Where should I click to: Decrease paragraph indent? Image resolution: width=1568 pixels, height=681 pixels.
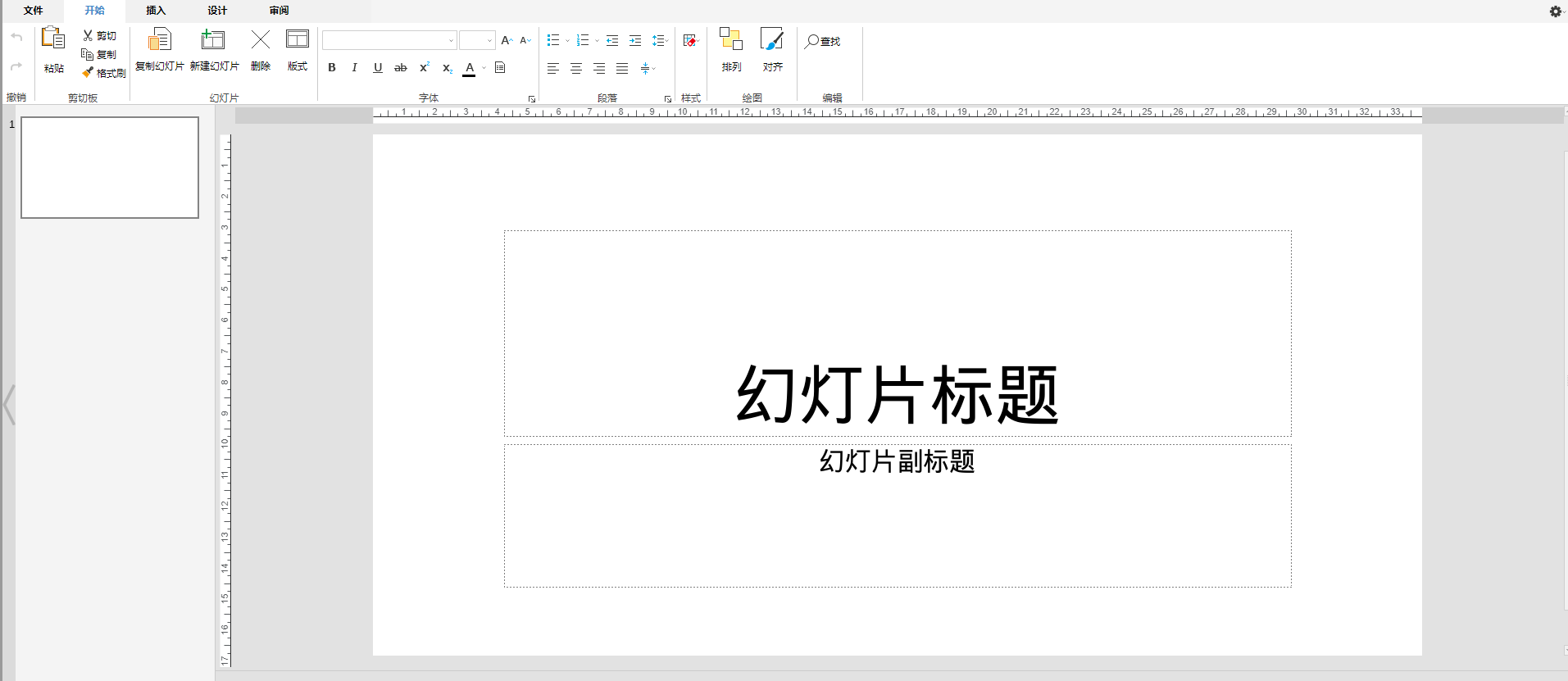click(x=612, y=40)
